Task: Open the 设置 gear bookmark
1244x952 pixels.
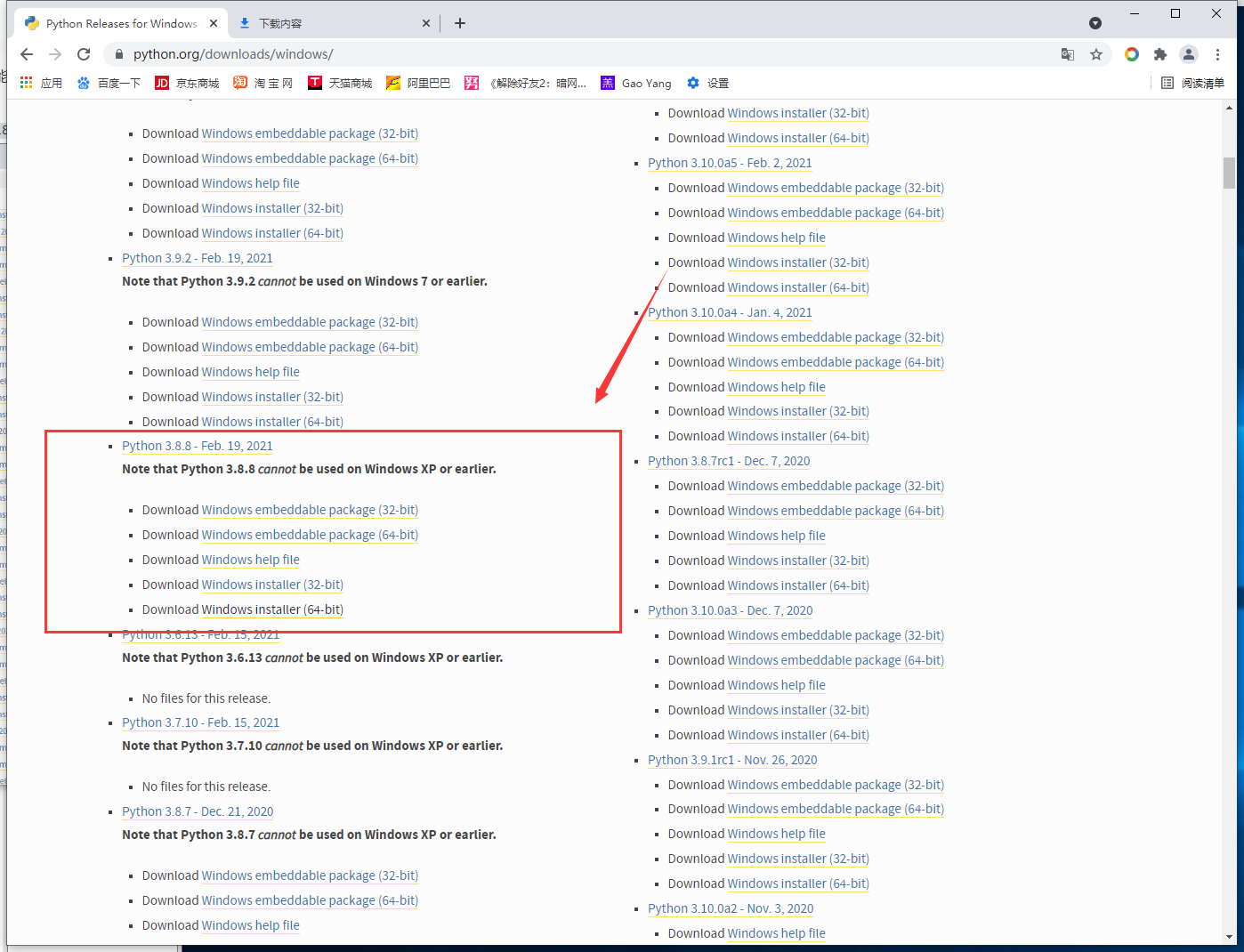Action: click(707, 83)
